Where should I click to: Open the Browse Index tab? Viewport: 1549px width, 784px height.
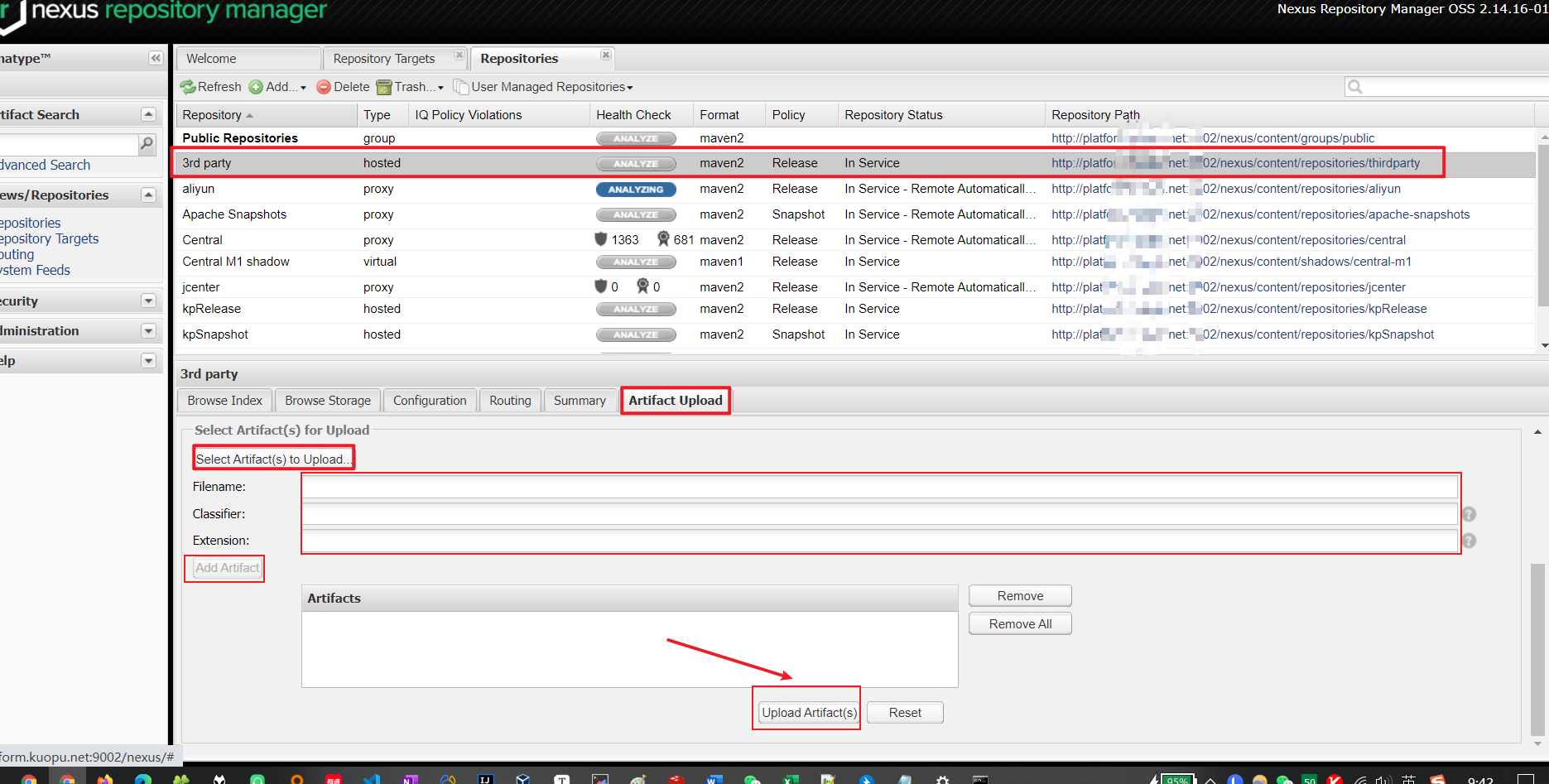click(225, 401)
